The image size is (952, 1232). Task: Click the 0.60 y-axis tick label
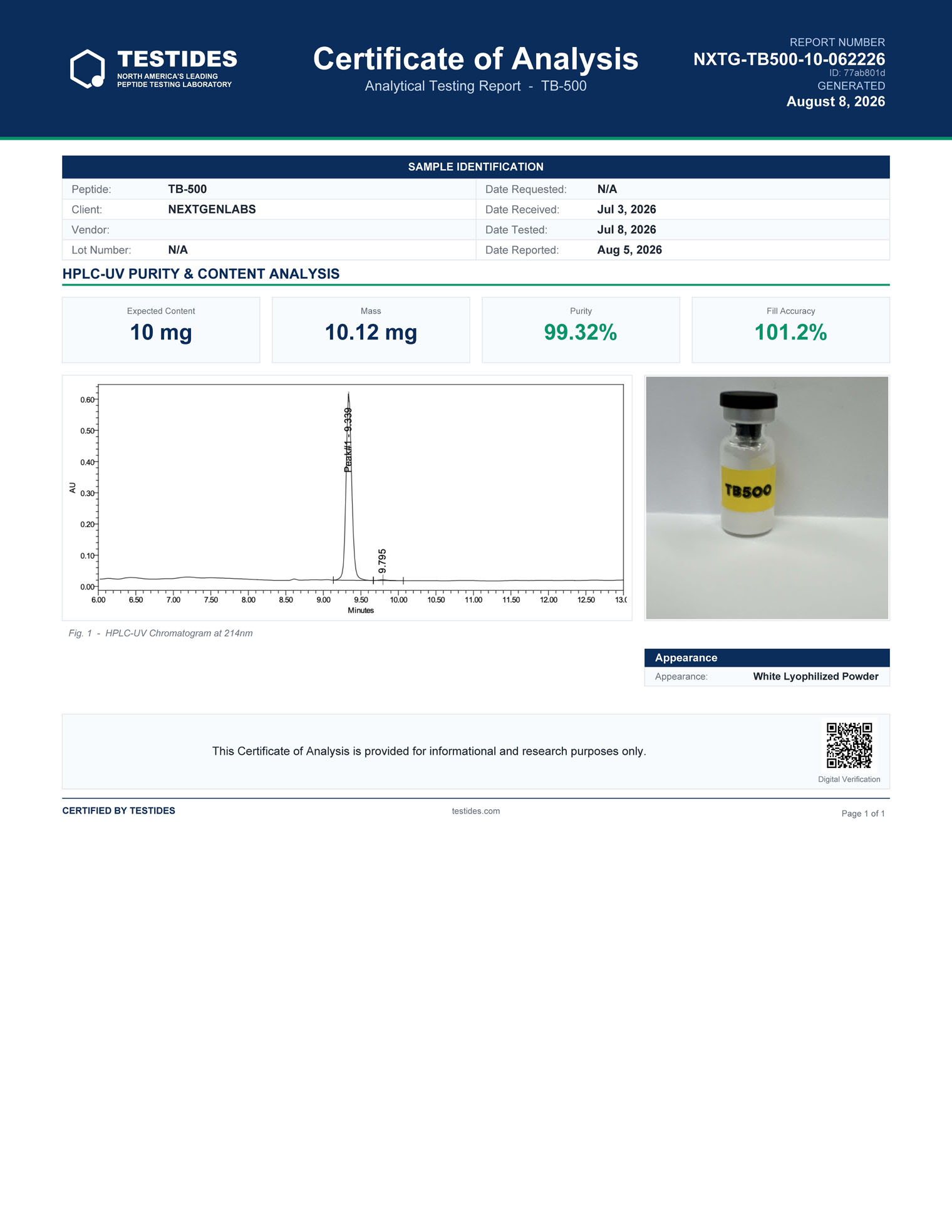[87, 400]
